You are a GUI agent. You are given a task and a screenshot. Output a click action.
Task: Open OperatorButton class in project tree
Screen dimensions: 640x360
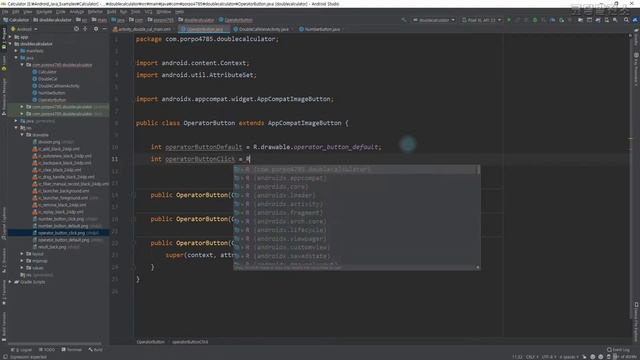pos(52,100)
